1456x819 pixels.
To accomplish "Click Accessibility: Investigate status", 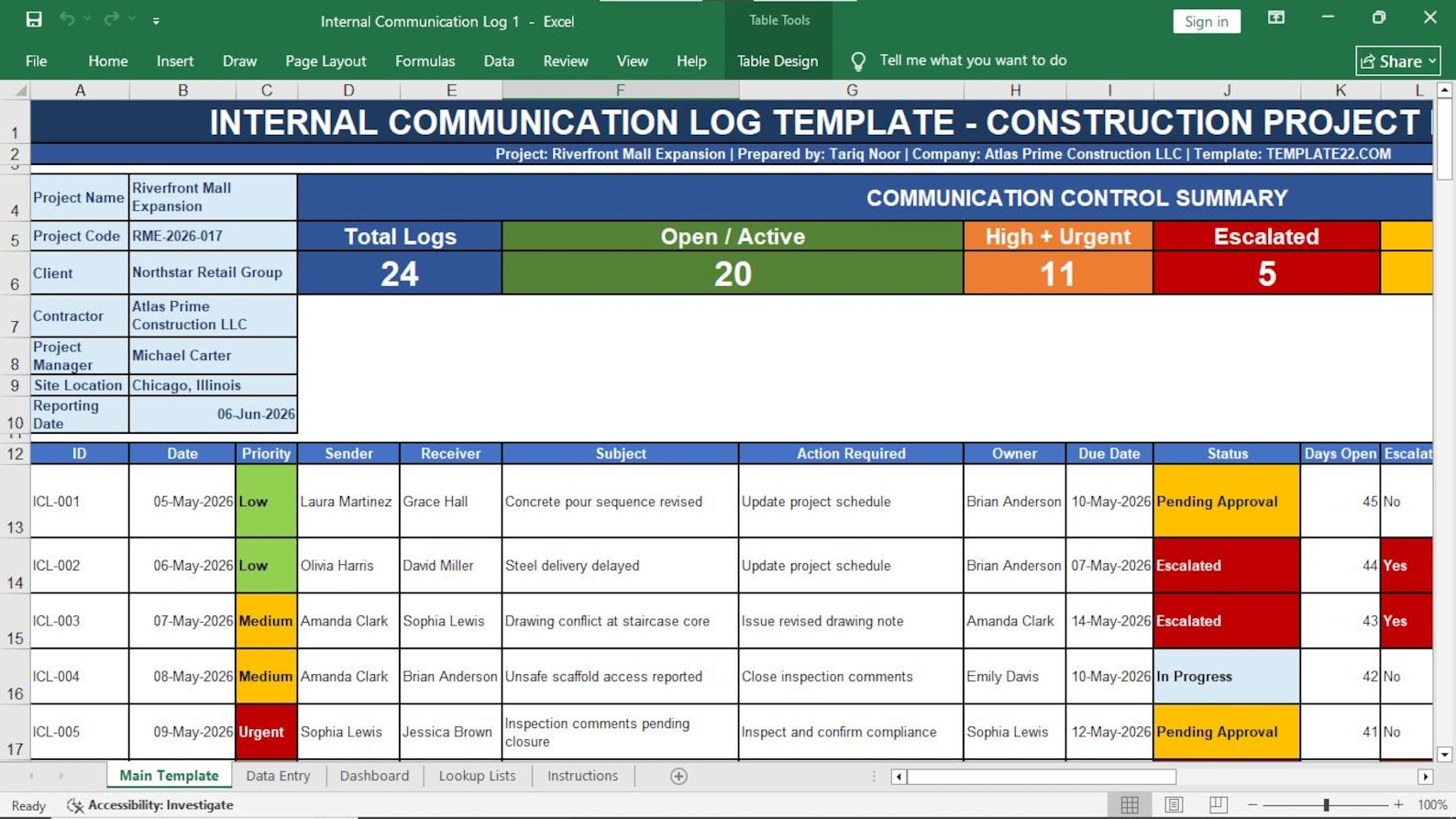I will point(150,804).
